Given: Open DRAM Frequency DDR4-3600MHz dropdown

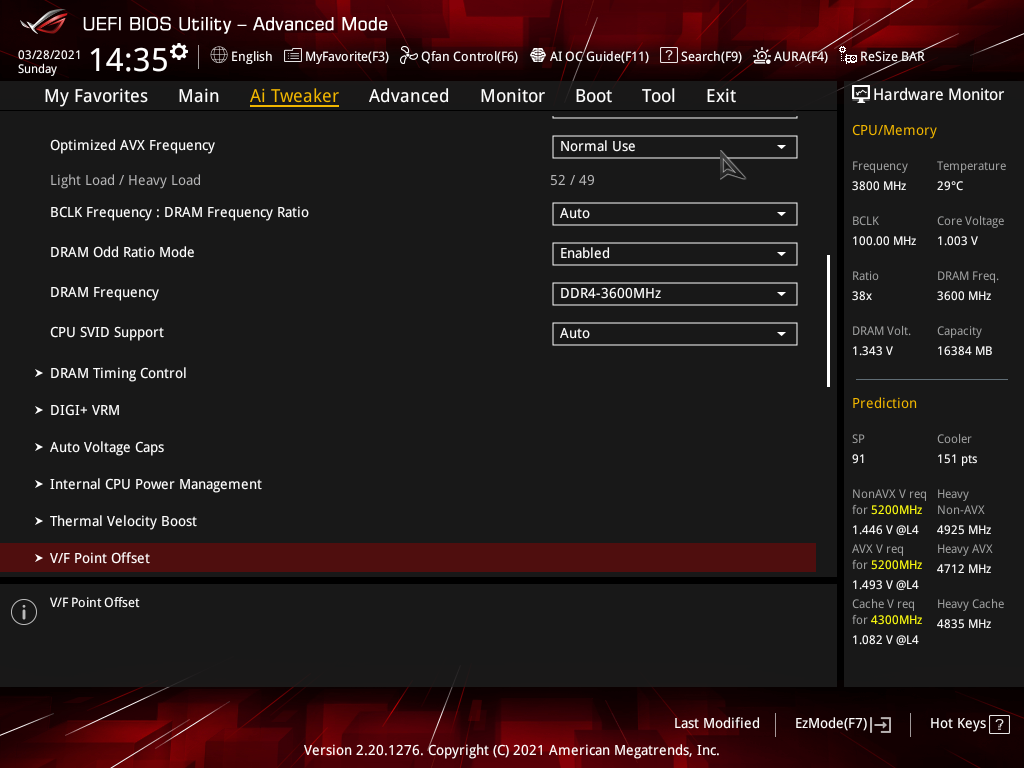Looking at the screenshot, I should (675, 293).
